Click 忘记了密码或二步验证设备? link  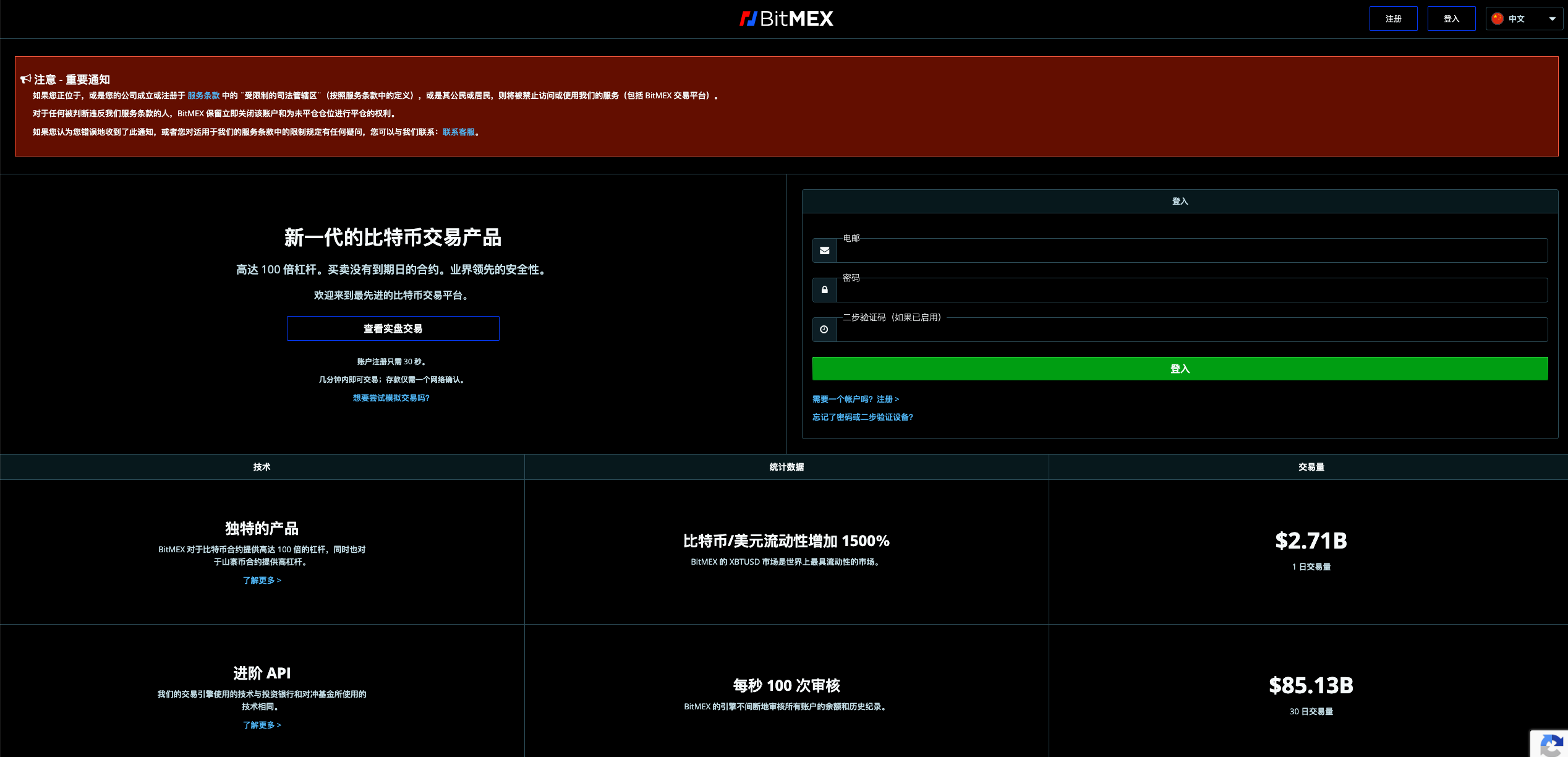863,417
